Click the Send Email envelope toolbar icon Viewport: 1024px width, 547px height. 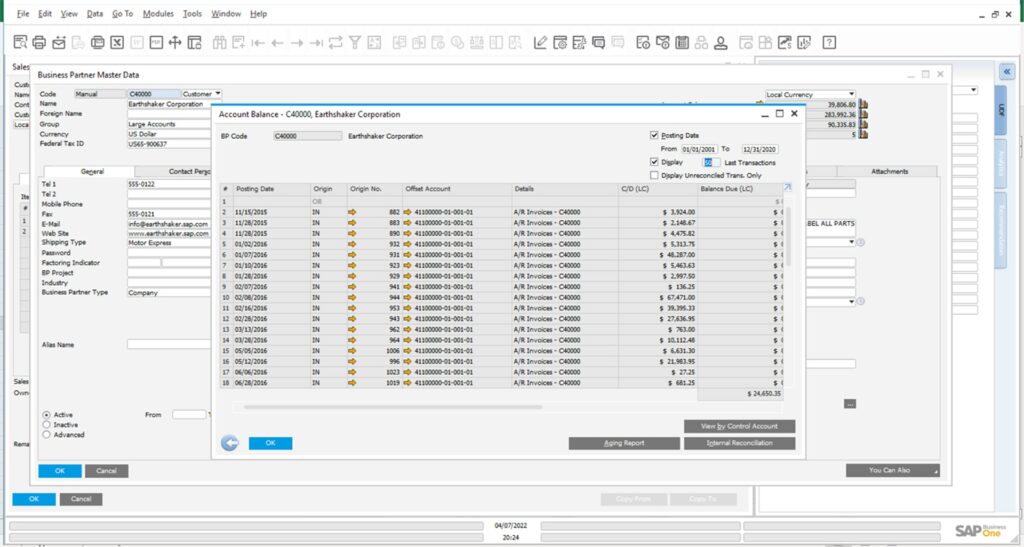click(x=59, y=43)
